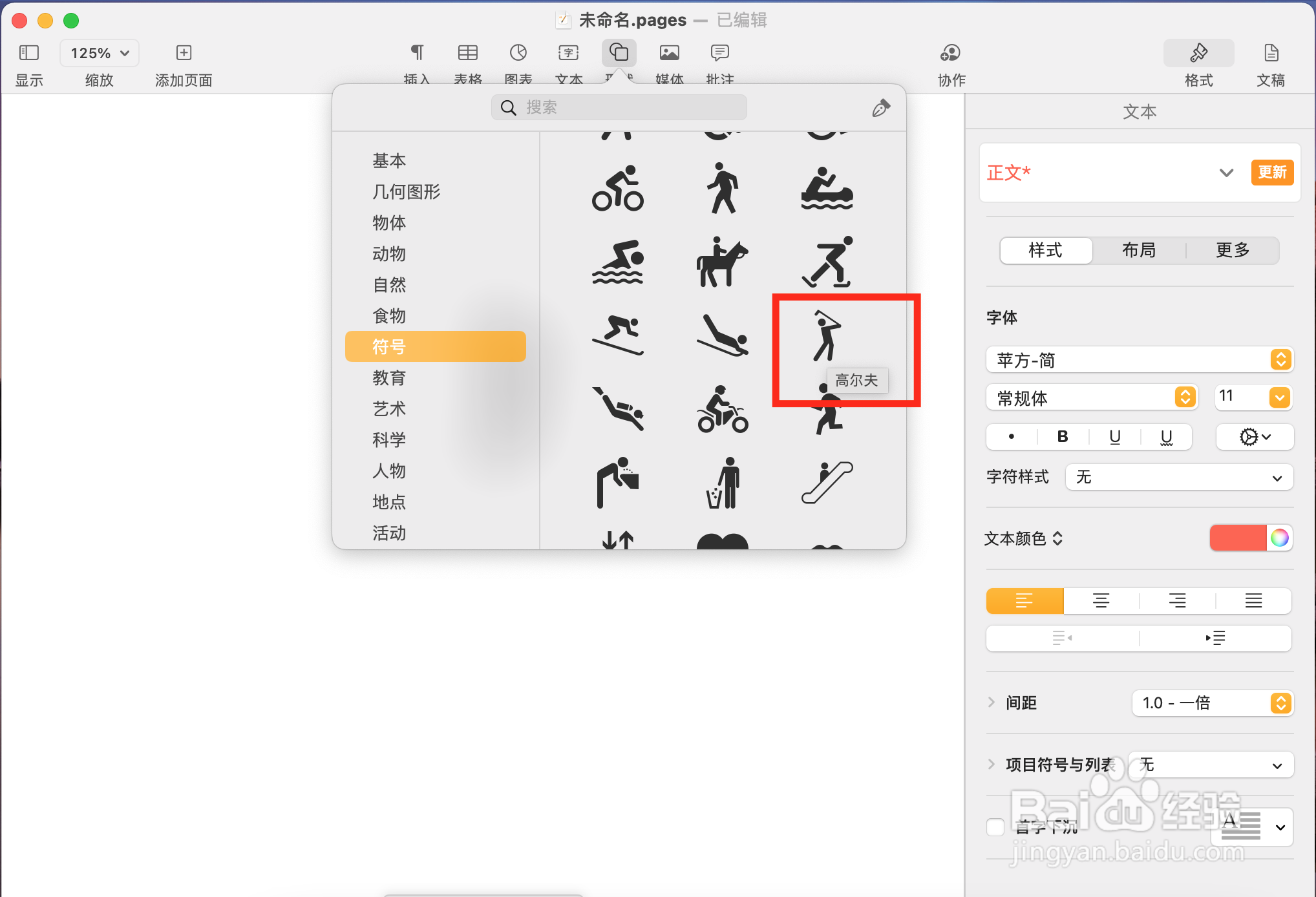Insert the bicycle rider shape

pyautogui.click(x=618, y=188)
